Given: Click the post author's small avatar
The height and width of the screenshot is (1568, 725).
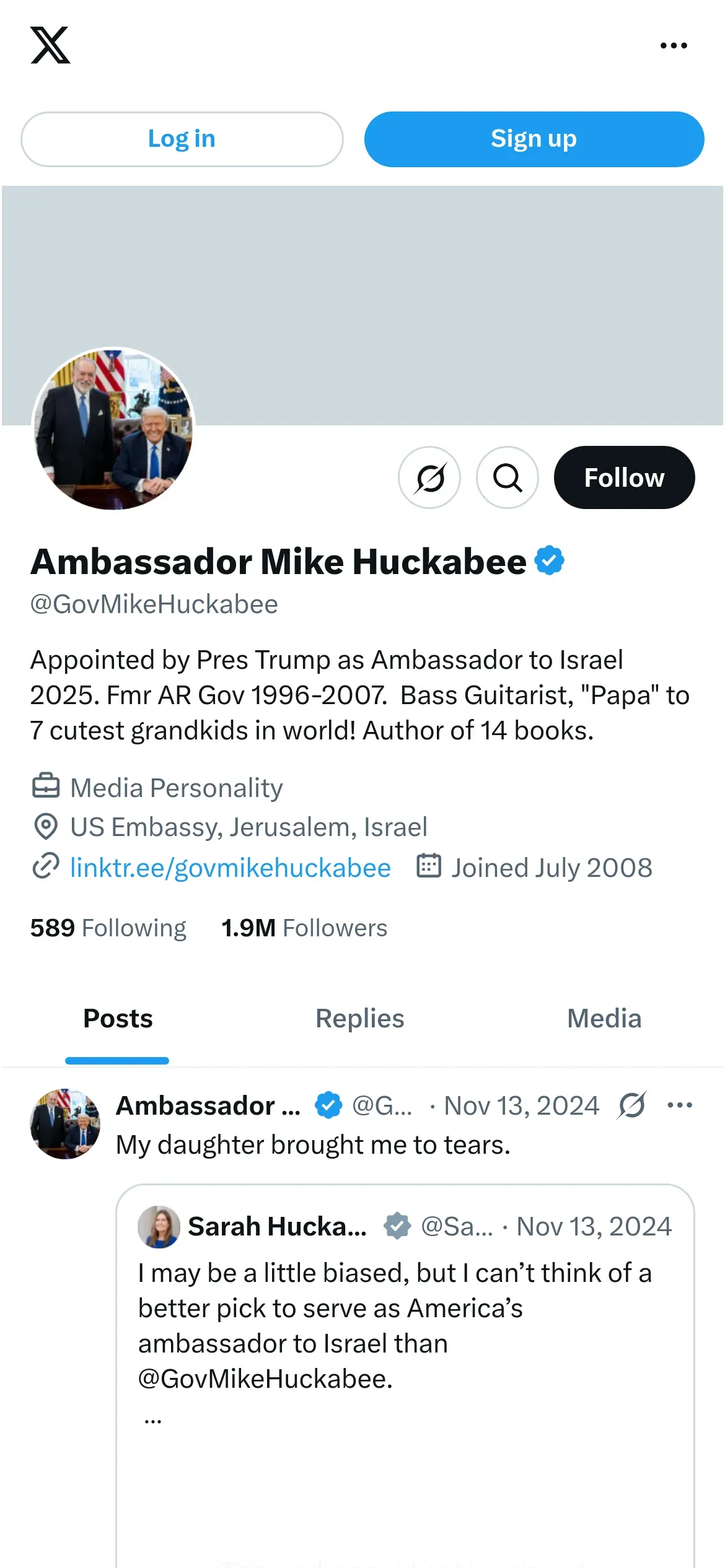Looking at the screenshot, I should 65,1124.
